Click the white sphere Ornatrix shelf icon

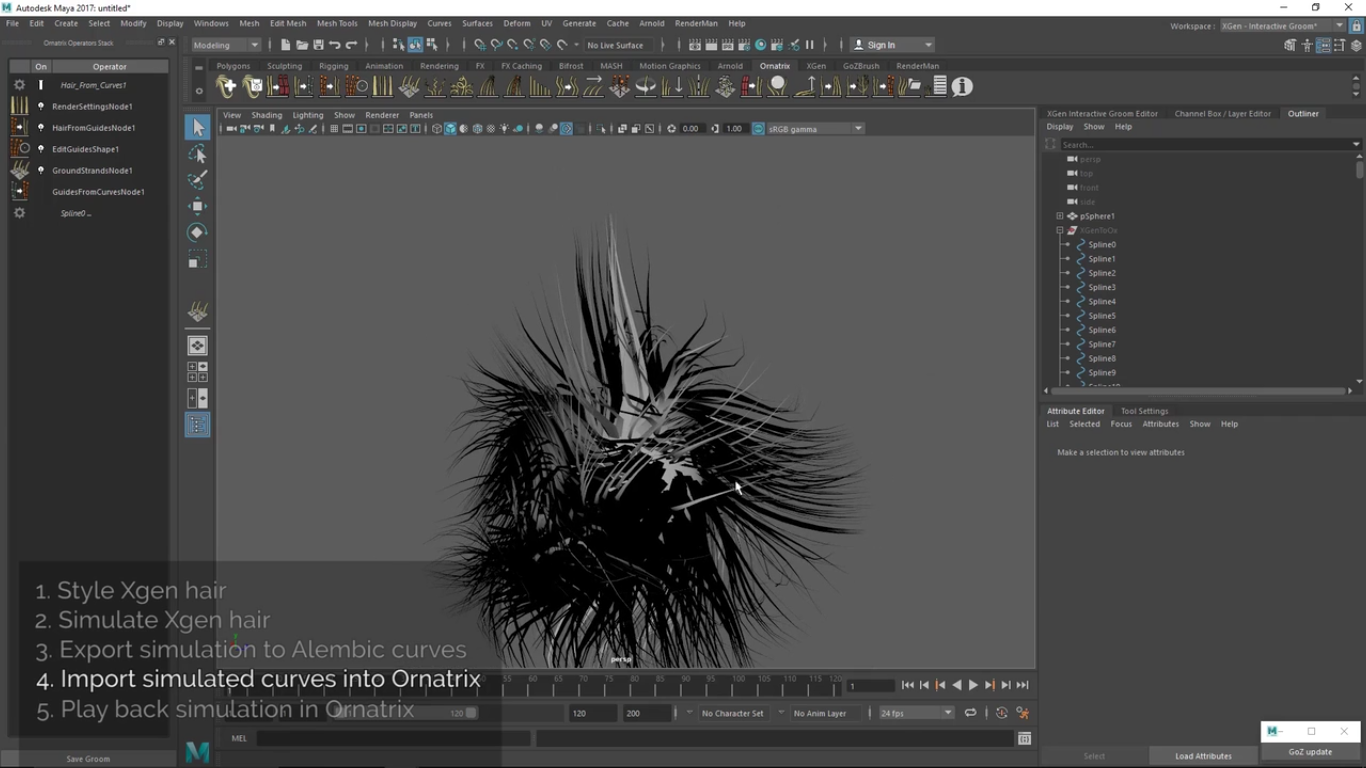click(x=778, y=87)
